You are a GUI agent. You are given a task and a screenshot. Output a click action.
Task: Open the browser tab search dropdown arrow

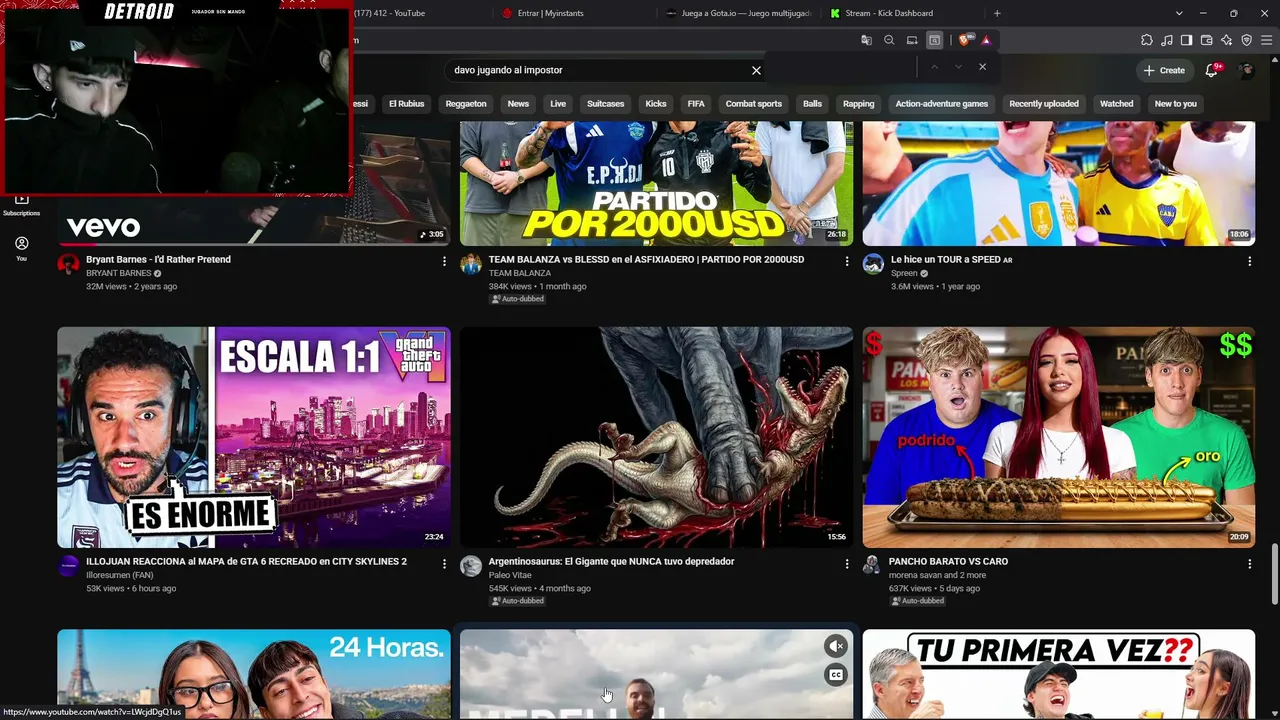(1179, 13)
